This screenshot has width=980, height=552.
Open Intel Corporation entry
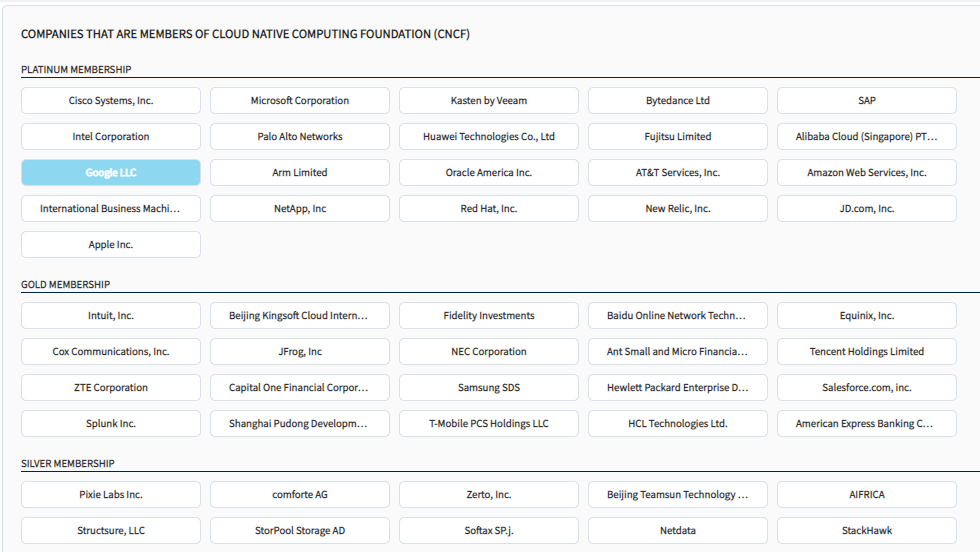click(111, 136)
